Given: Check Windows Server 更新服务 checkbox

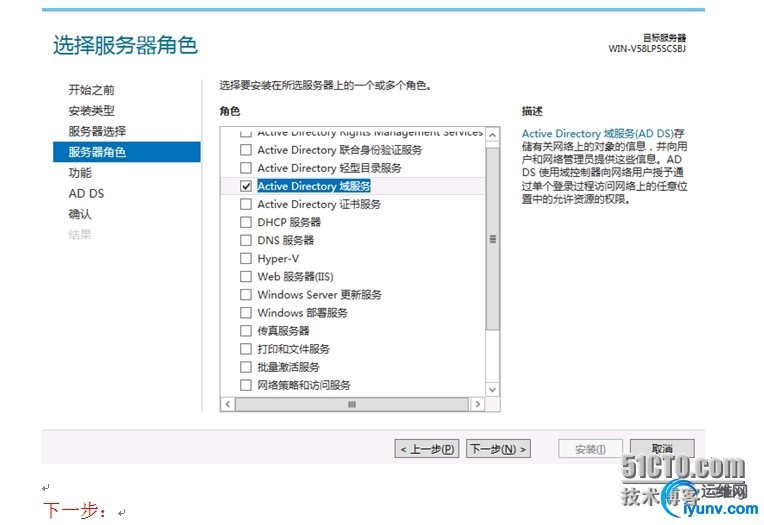Looking at the screenshot, I should click(246, 294).
